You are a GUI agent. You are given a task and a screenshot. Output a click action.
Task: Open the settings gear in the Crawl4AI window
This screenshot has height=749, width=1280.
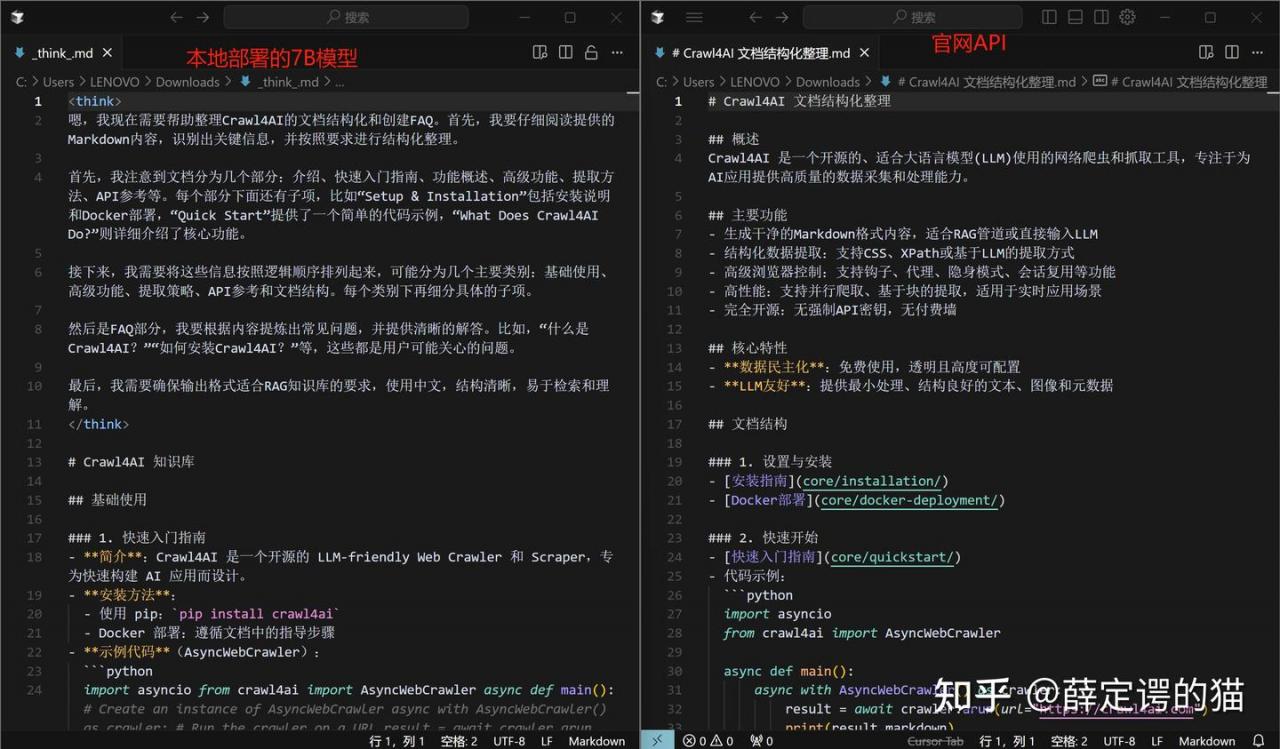pyautogui.click(x=1127, y=17)
